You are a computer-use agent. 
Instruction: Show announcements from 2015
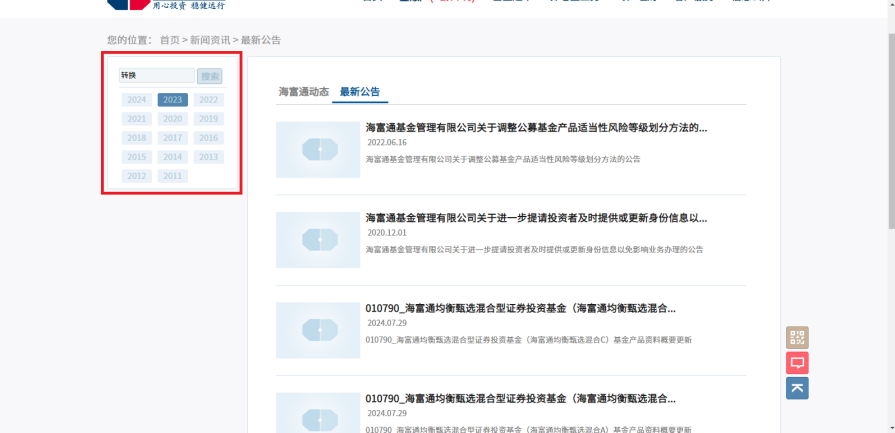137,157
